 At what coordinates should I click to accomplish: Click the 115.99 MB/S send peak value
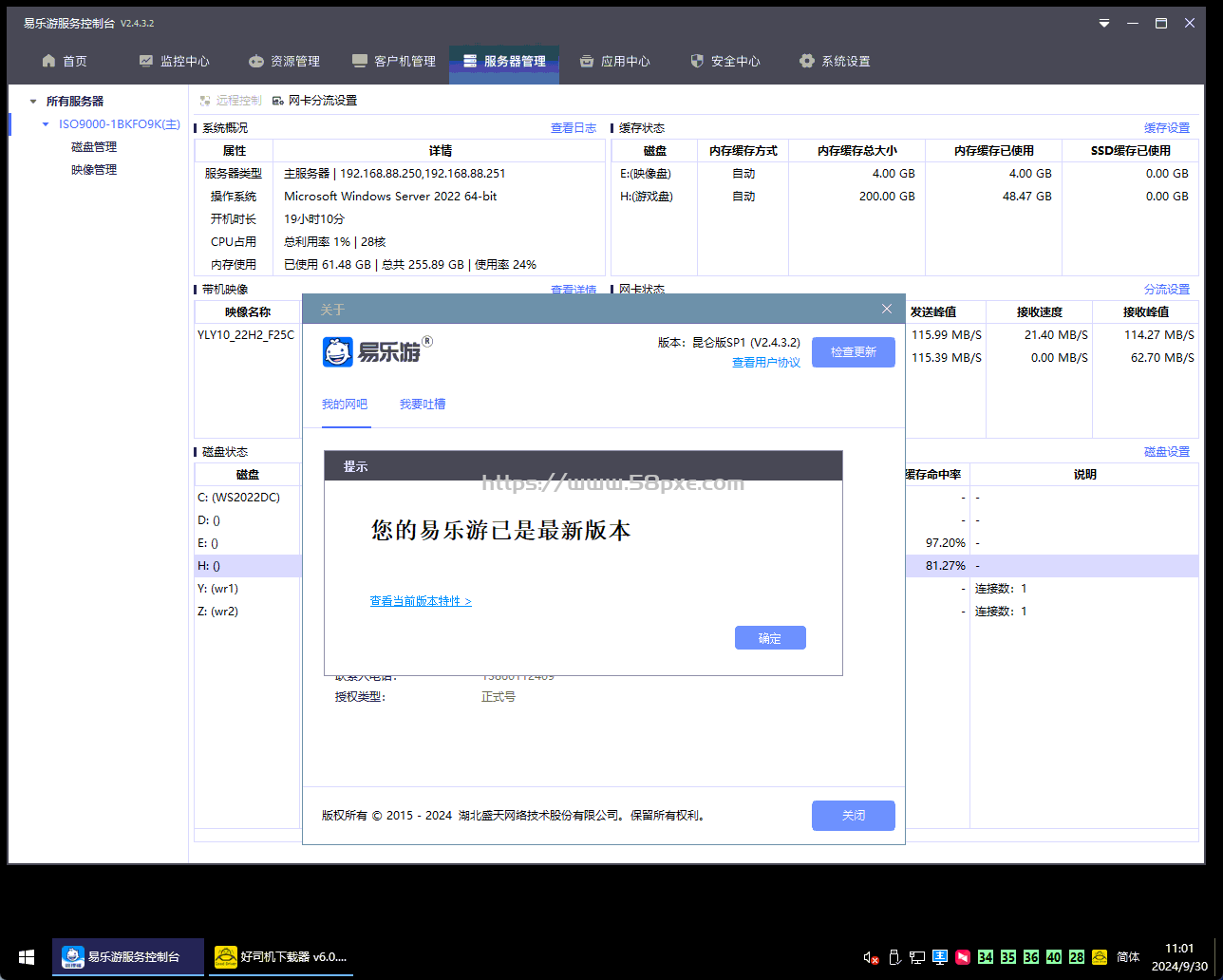click(x=947, y=335)
